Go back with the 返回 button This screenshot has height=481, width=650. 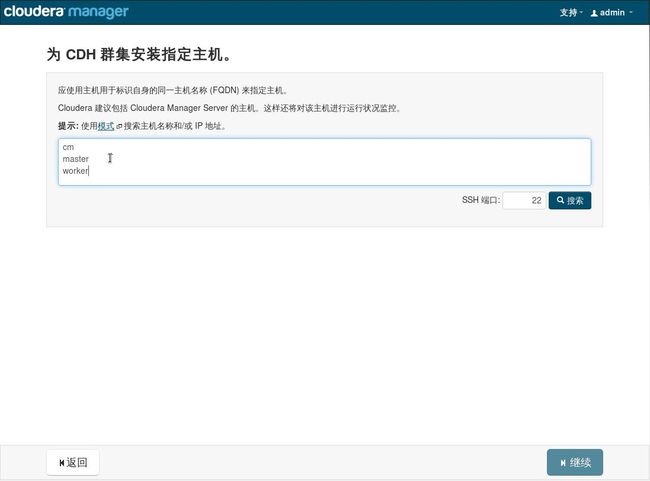[x=73, y=462]
